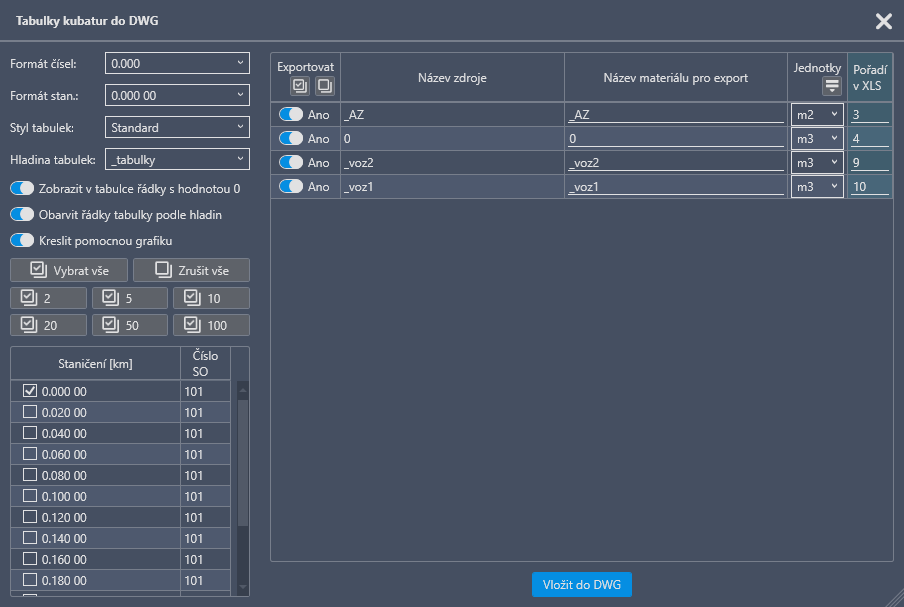Click the Jednotky column filter icon
This screenshot has height=607, width=904.
(831, 86)
